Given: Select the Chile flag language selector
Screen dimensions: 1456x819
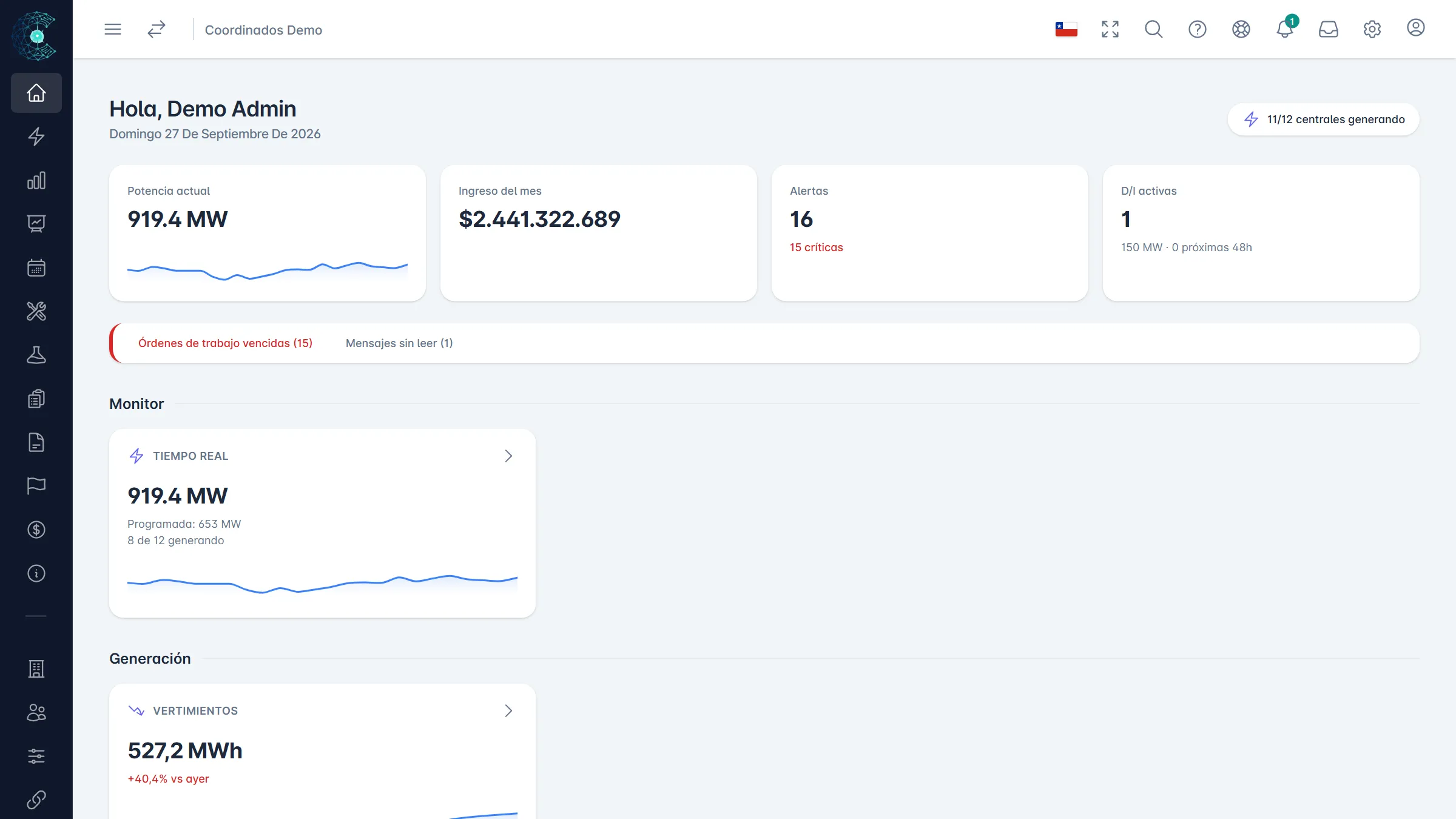Looking at the screenshot, I should (1067, 29).
